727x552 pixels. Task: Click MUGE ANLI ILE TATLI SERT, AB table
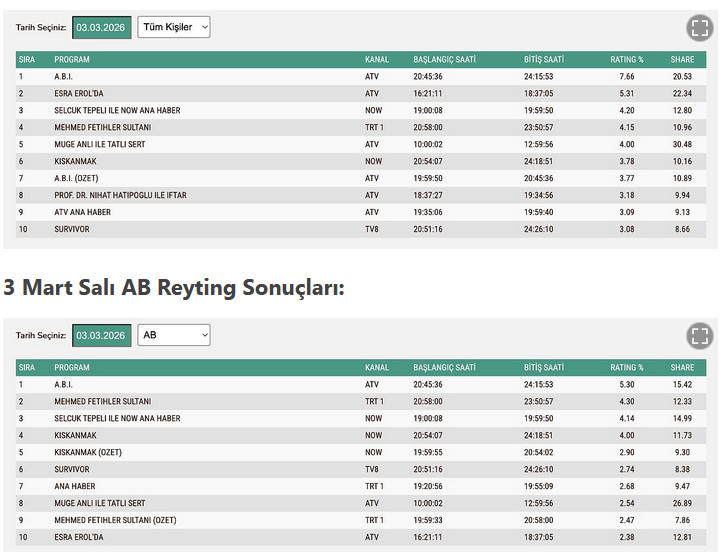coord(100,503)
